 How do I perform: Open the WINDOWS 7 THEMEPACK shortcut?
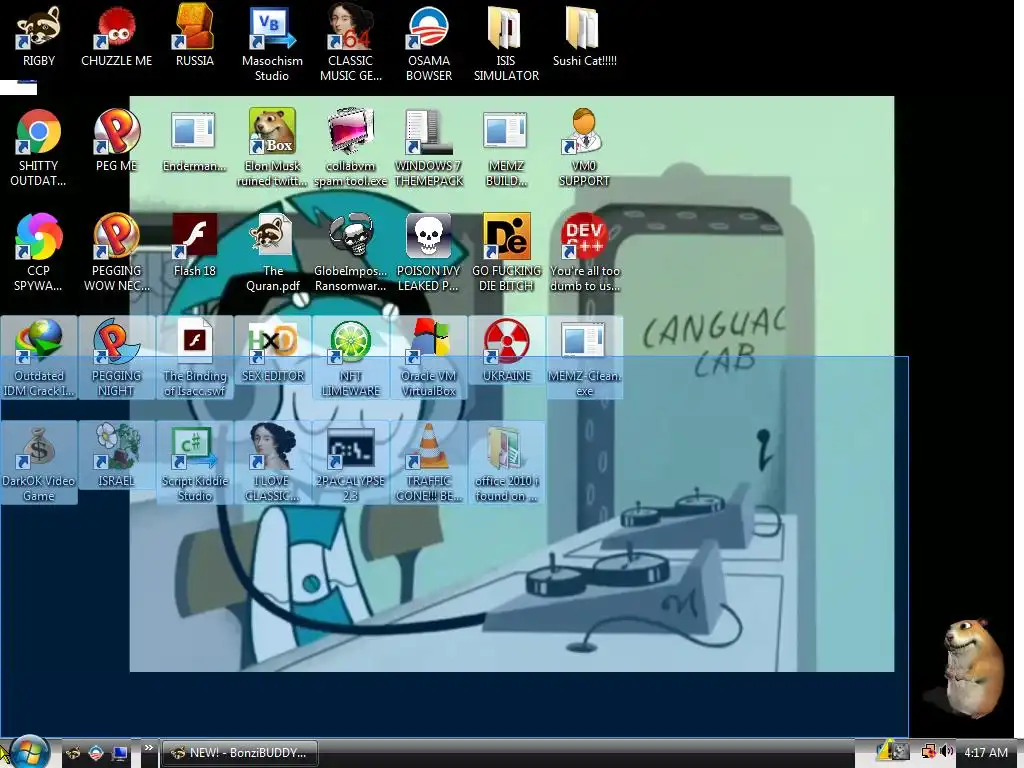428,149
